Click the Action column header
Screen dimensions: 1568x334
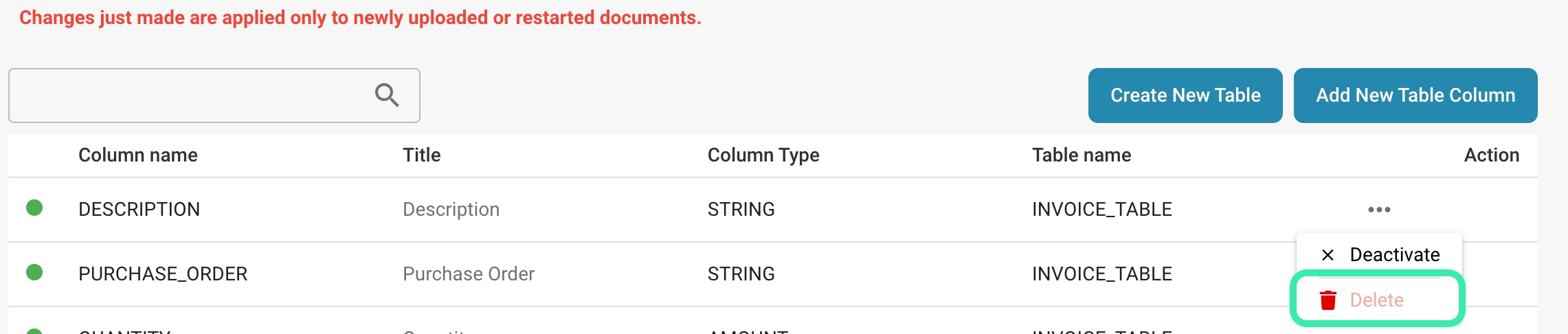click(x=1490, y=155)
